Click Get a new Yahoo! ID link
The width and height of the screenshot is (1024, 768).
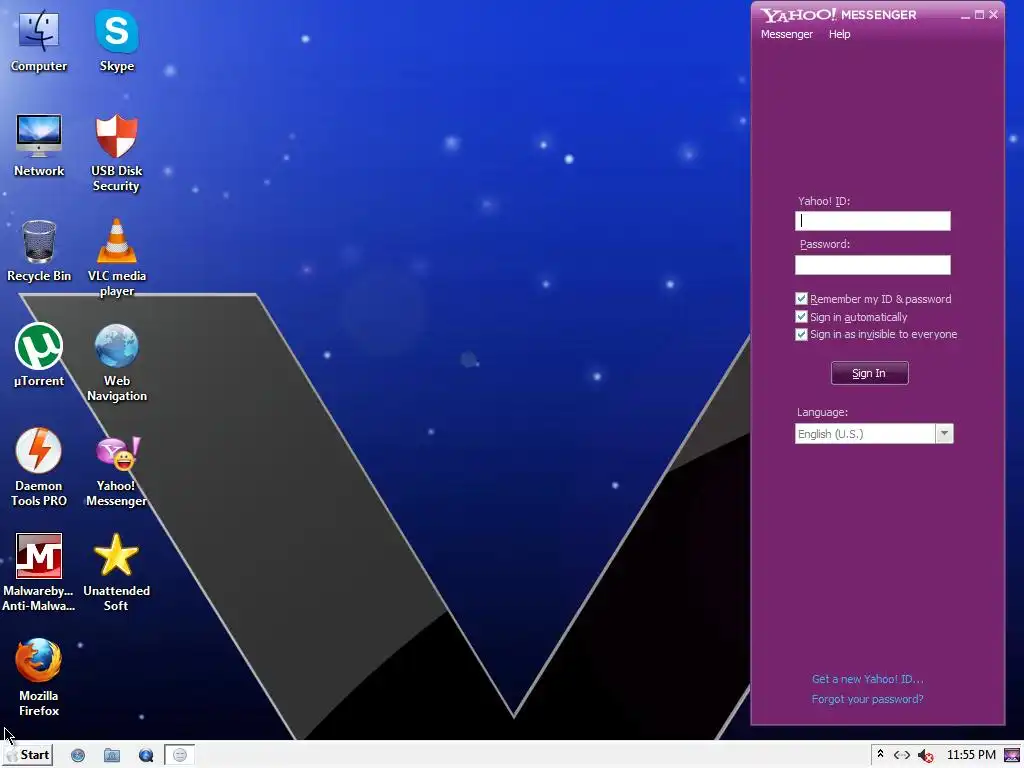tap(867, 679)
